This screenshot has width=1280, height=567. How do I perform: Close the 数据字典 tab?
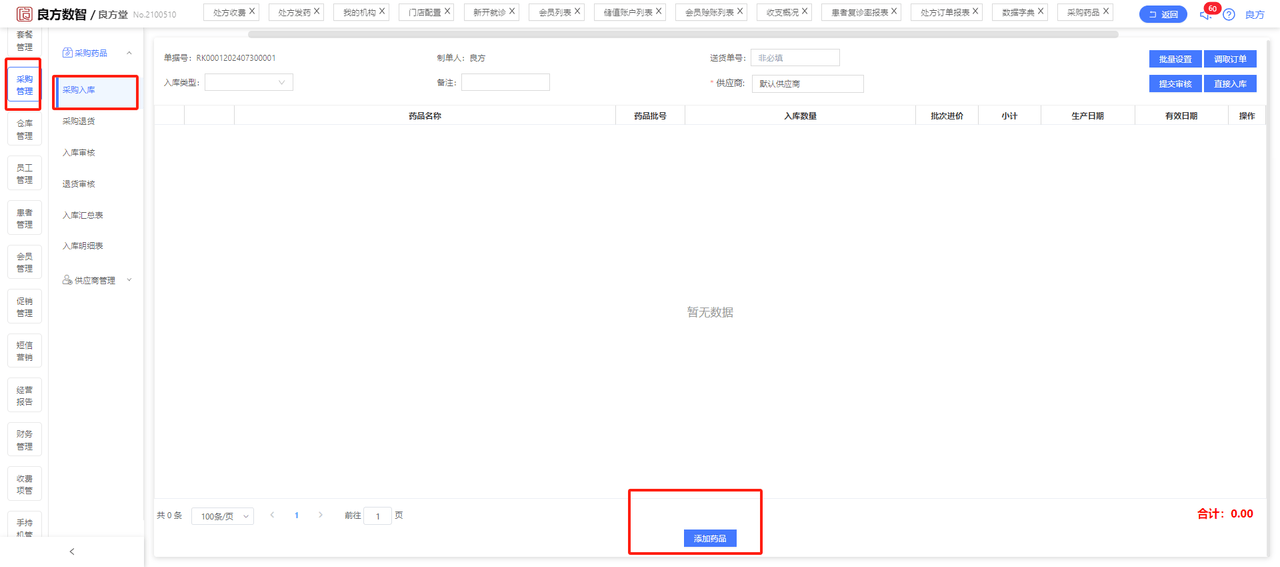pos(1040,12)
